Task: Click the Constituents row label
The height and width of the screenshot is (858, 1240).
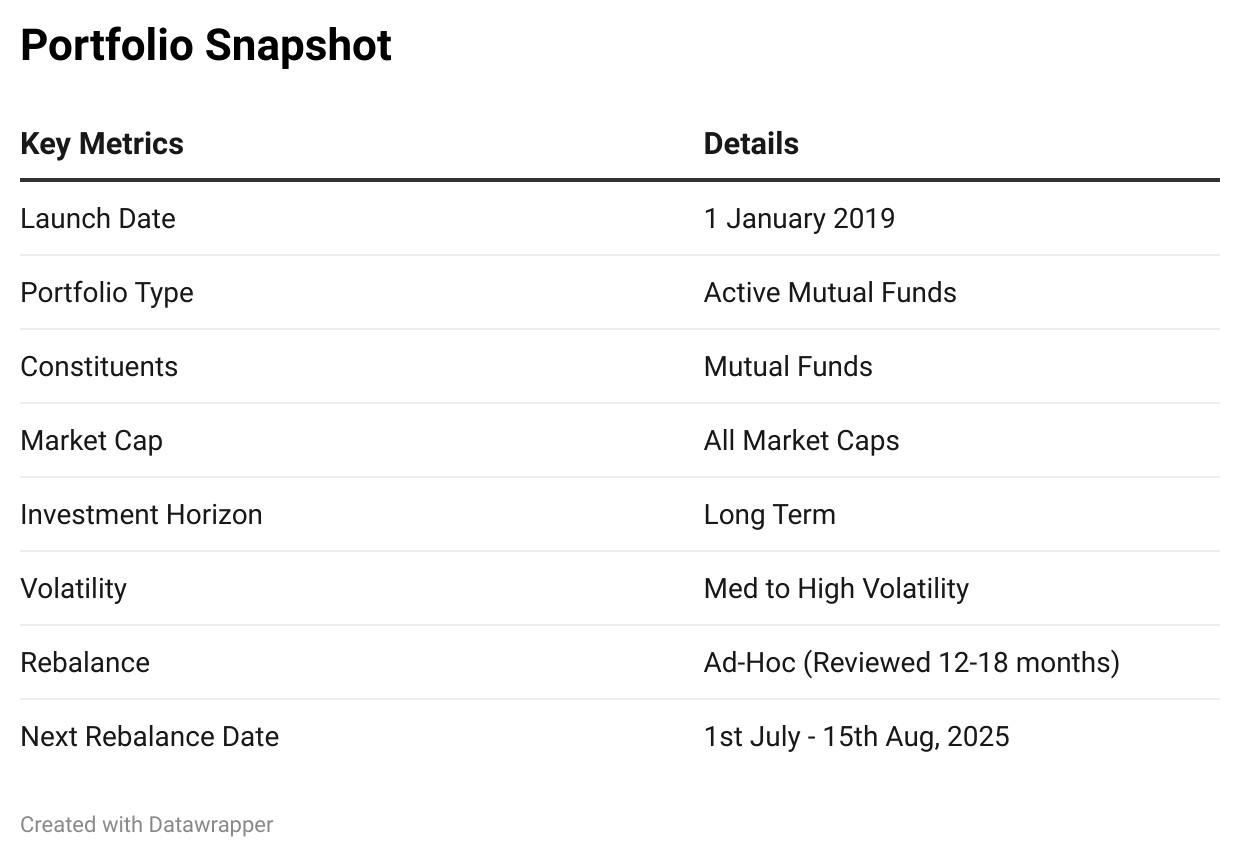Action: coord(99,366)
